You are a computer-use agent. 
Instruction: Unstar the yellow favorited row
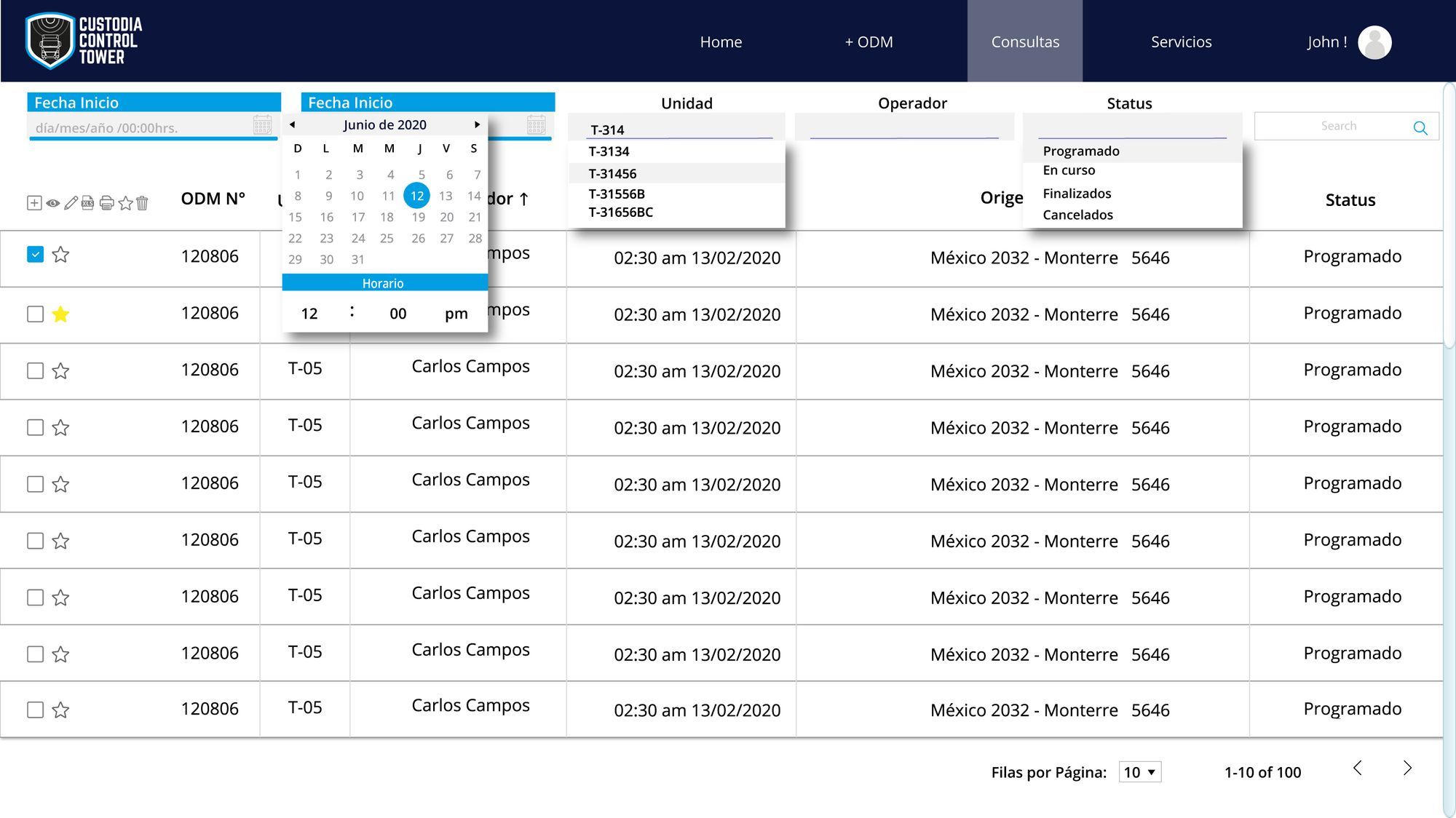(x=60, y=314)
